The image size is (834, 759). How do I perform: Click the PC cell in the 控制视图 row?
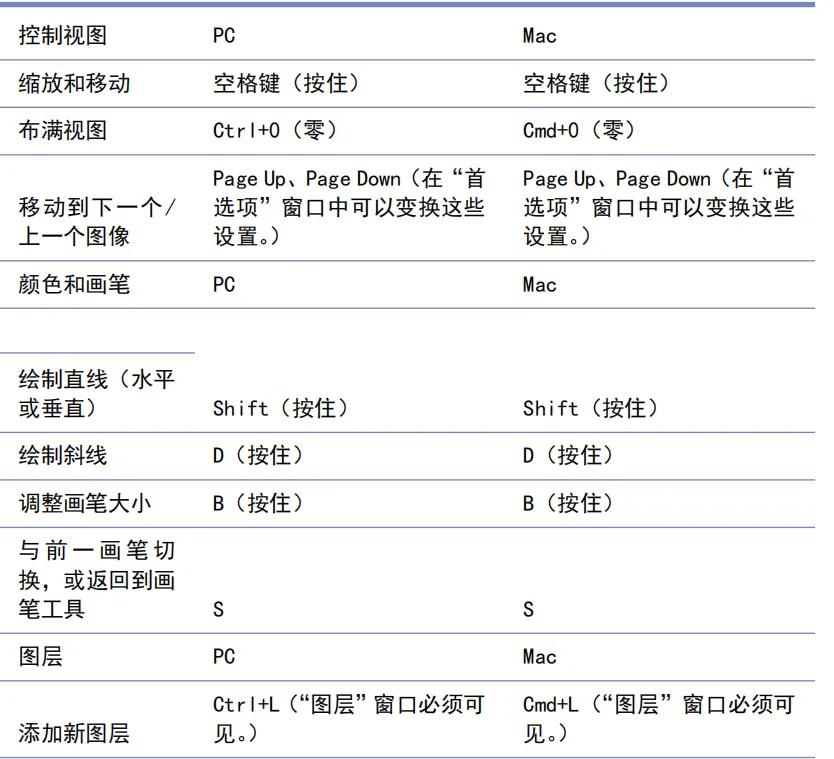click(x=224, y=36)
